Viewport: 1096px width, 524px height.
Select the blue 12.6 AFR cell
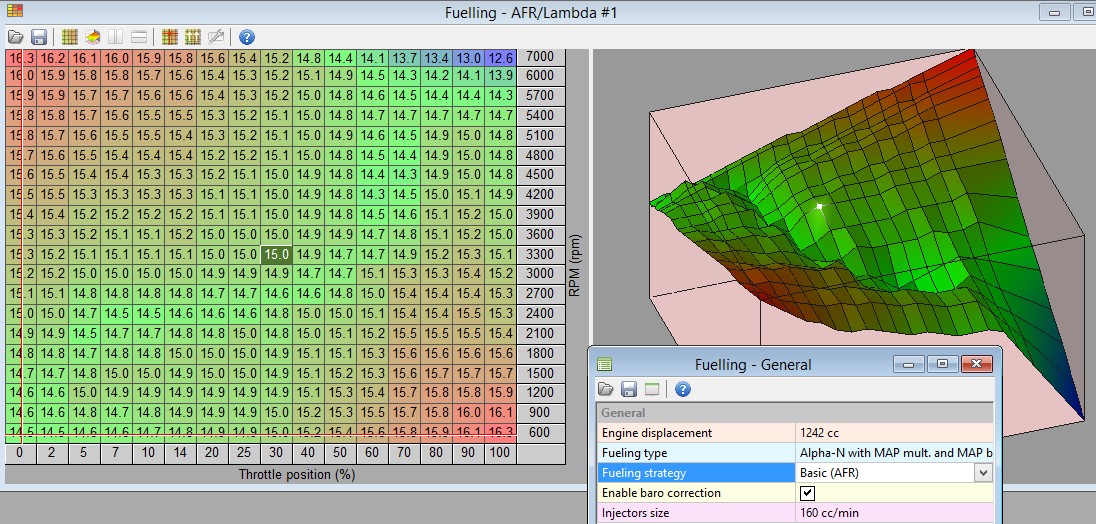coord(500,58)
